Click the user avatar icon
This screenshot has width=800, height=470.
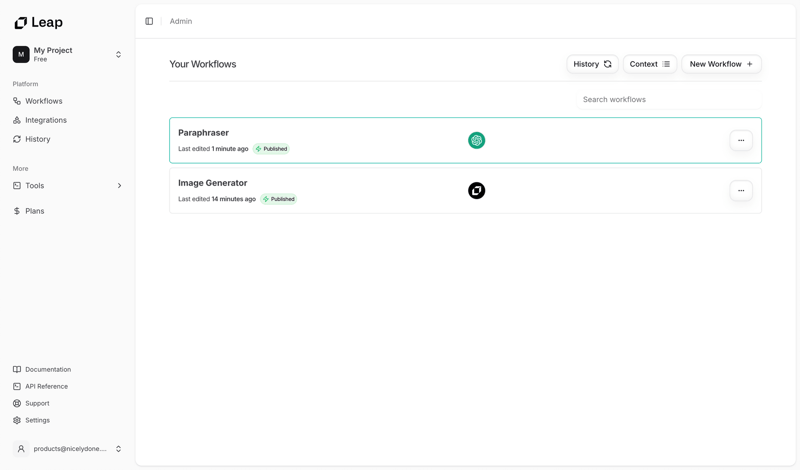(x=21, y=449)
